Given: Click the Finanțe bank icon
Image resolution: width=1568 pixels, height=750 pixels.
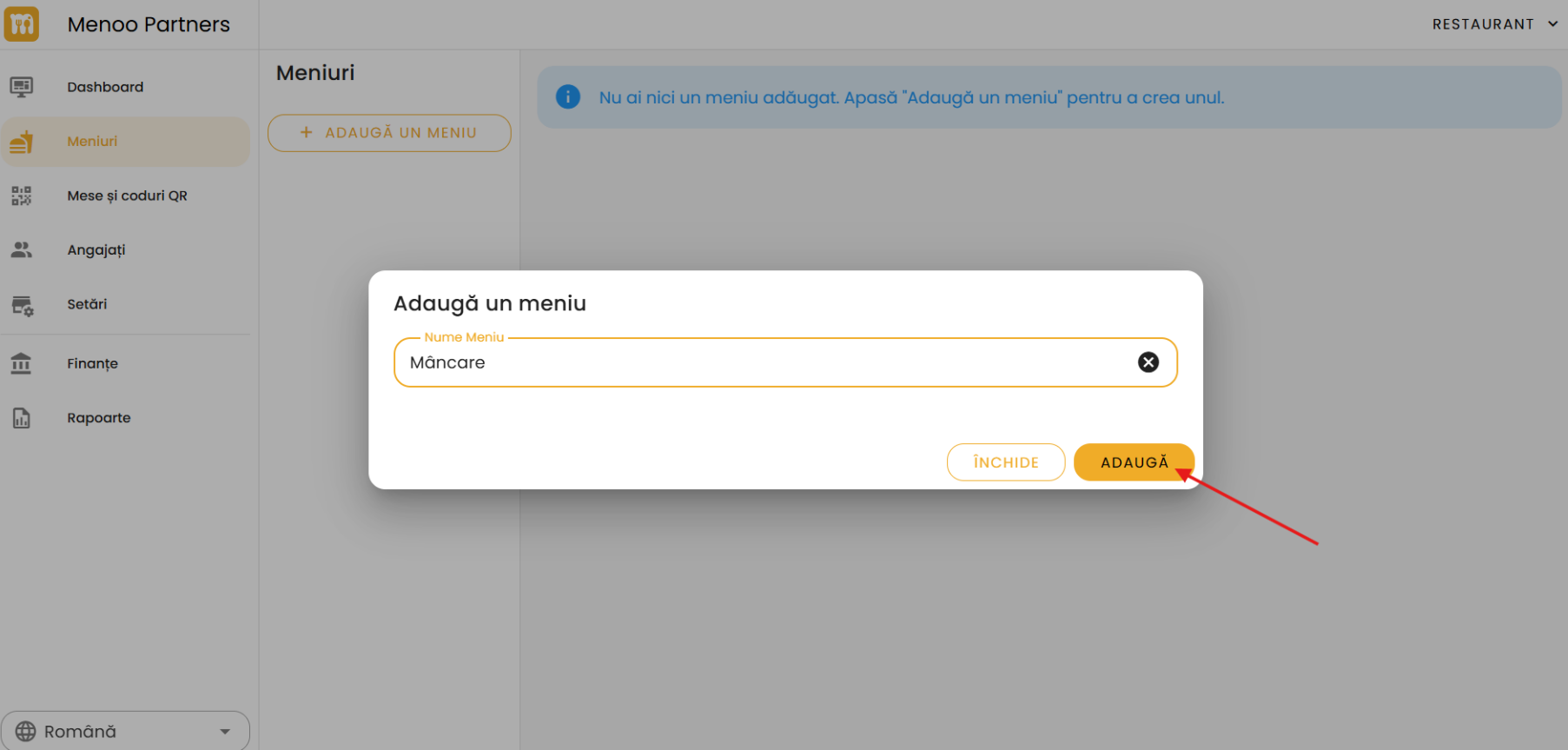Looking at the screenshot, I should point(22,363).
